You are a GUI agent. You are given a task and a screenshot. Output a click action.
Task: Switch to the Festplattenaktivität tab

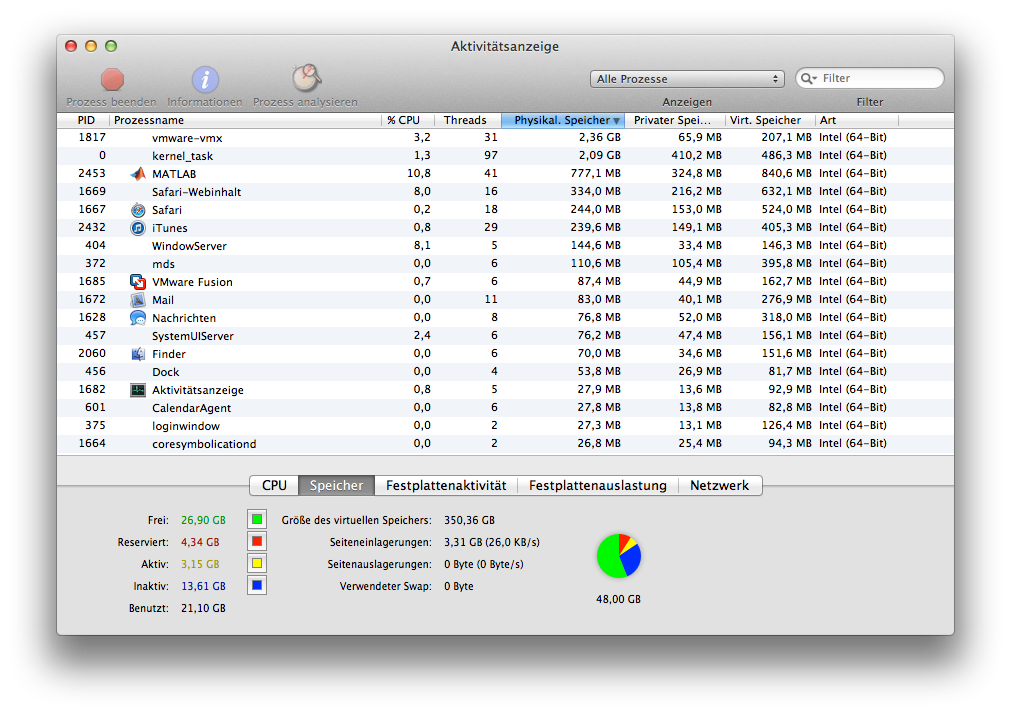tap(446, 486)
